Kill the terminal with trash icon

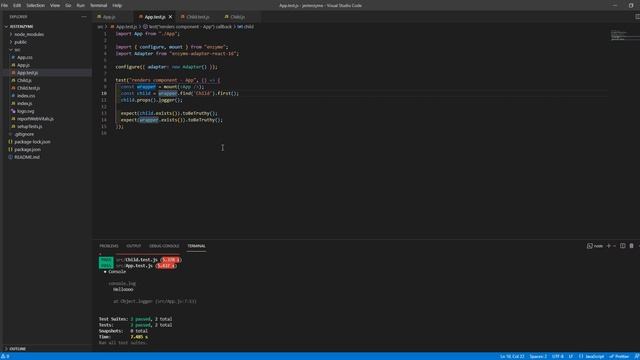[x=631, y=246]
